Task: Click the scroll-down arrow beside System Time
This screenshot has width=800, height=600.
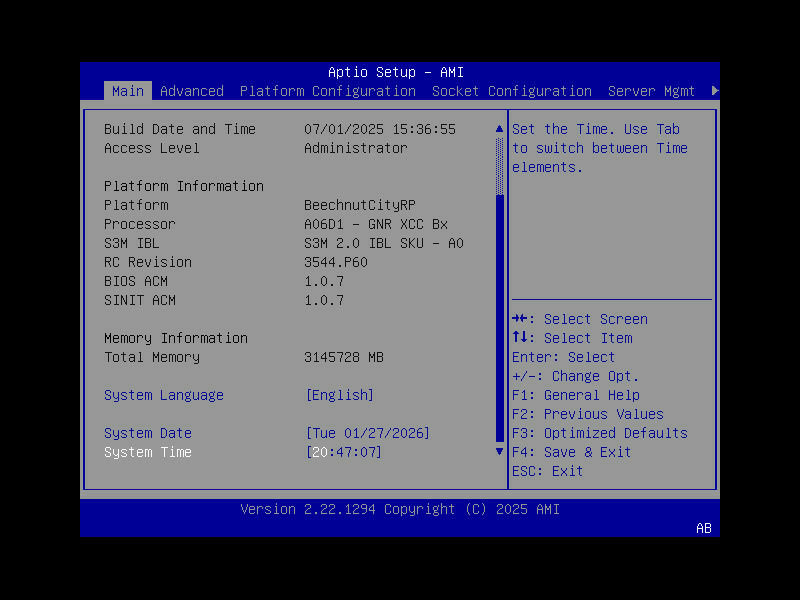Action: click(x=498, y=451)
